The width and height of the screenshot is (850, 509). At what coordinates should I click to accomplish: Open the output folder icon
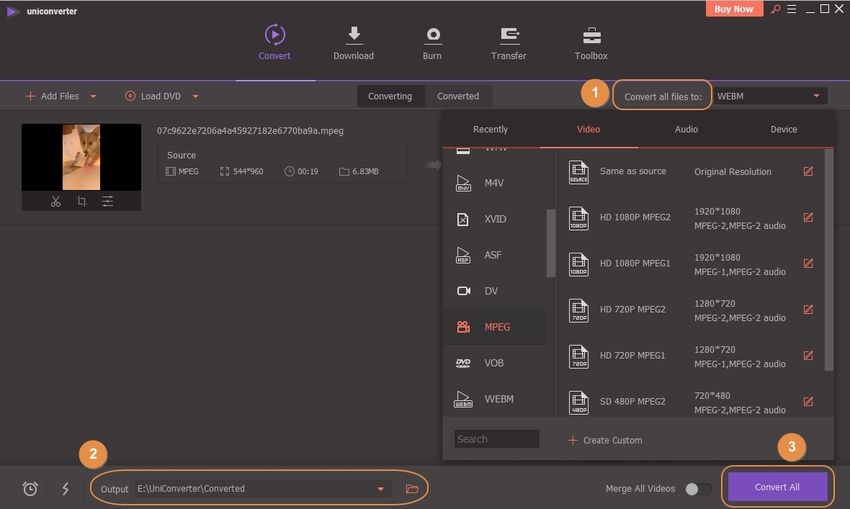pos(411,489)
